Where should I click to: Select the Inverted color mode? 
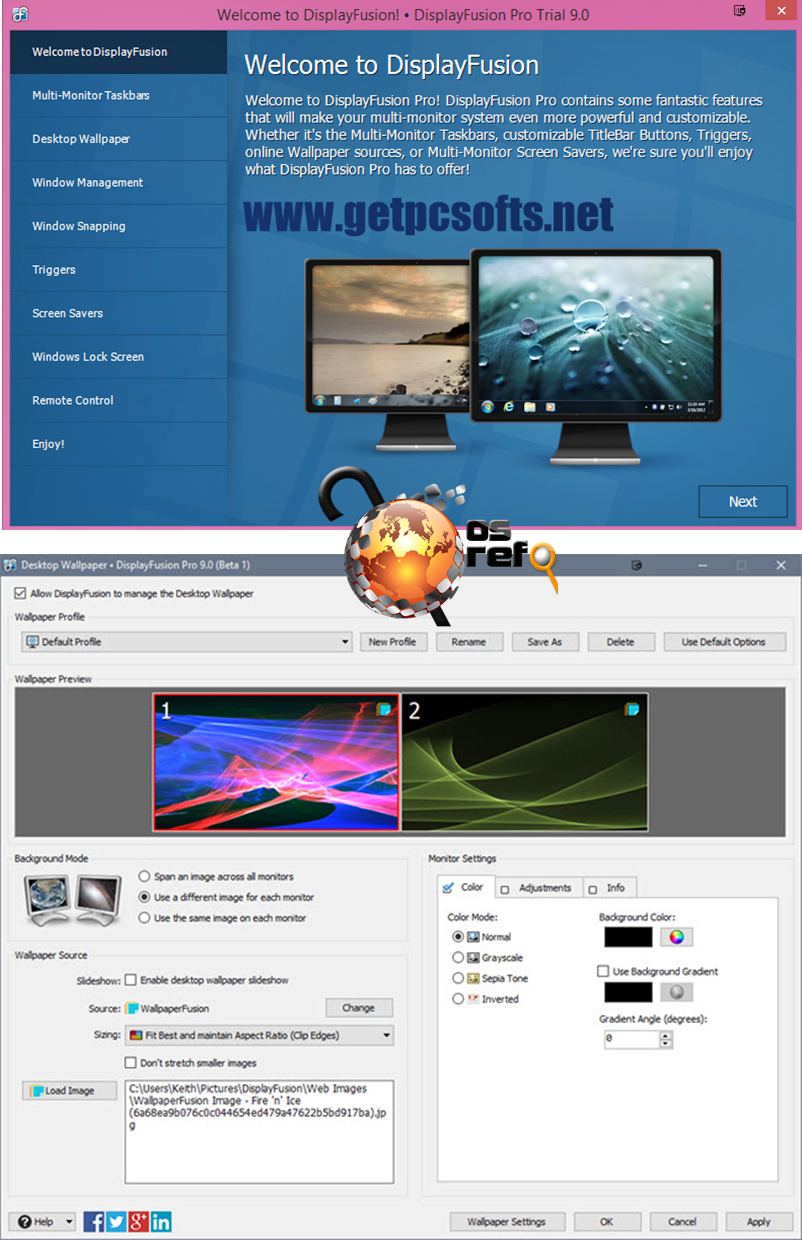point(458,998)
